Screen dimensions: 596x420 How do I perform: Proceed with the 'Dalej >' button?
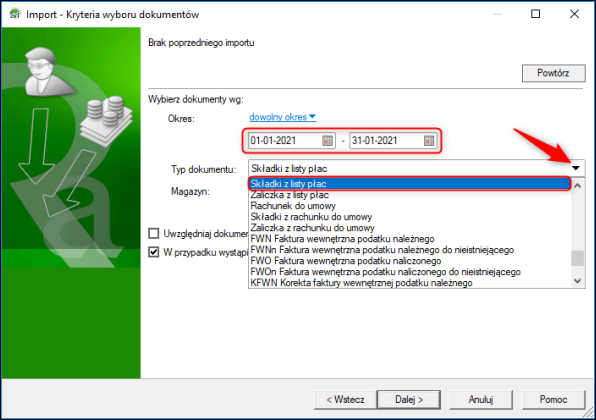409,399
